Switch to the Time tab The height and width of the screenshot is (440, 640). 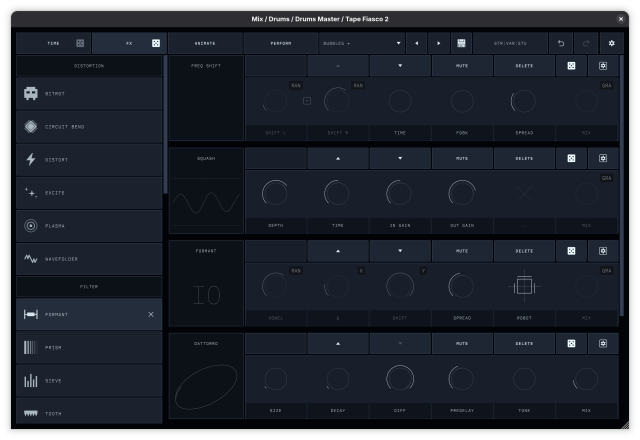[53, 43]
